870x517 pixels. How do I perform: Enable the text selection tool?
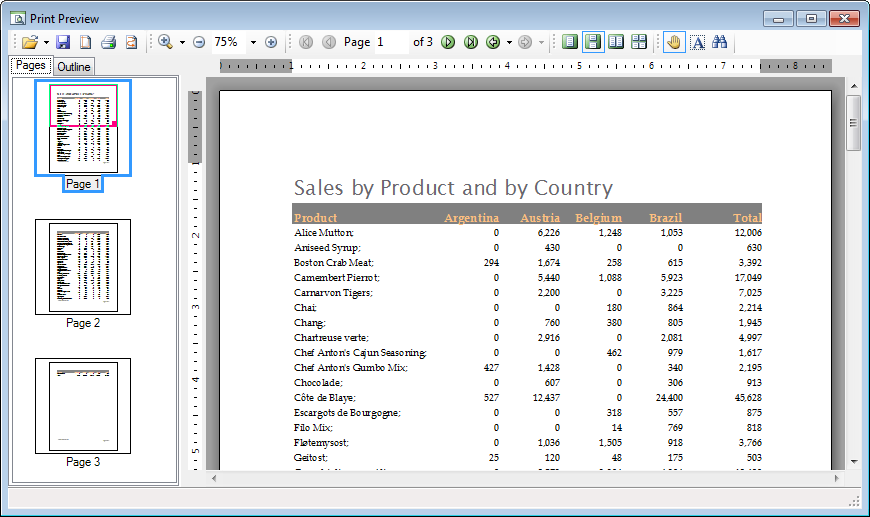coord(697,42)
